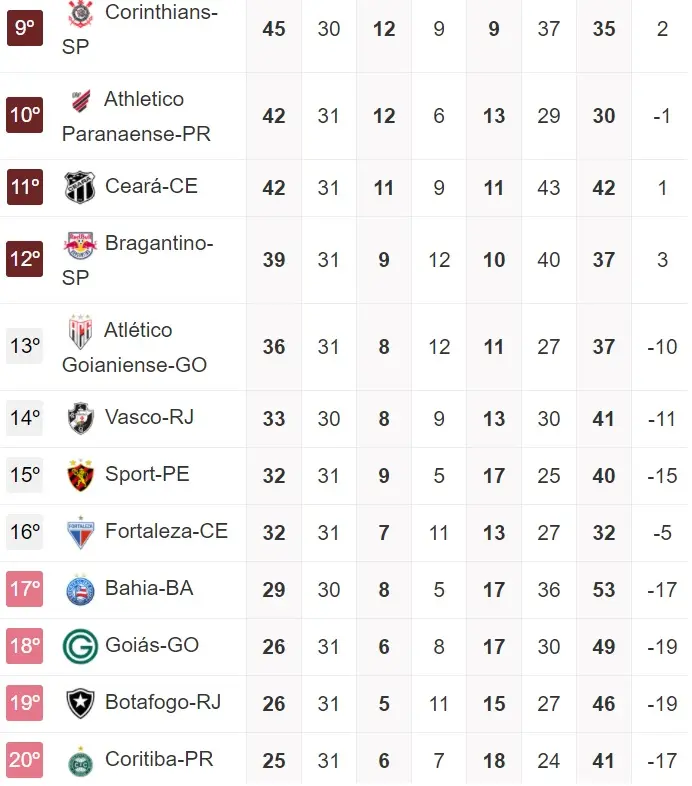The height and width of the screenshot is (786, 692).
Task: Click the Sport-PE lion crest icon
Action: [79, 475]
